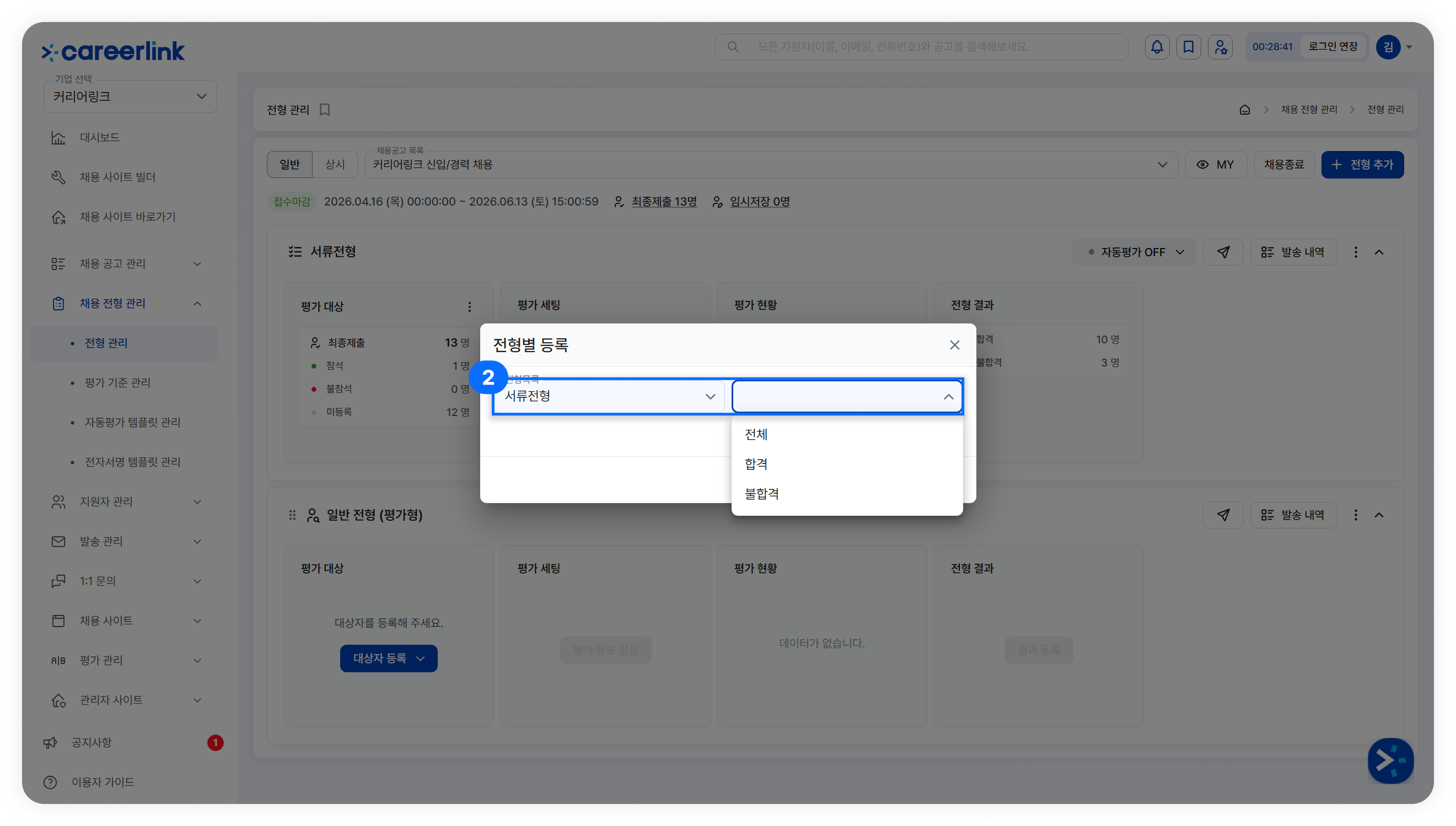Open the 서류전형 dropdown in dialog
1456x826 pixels.
[x=609, y=396]
